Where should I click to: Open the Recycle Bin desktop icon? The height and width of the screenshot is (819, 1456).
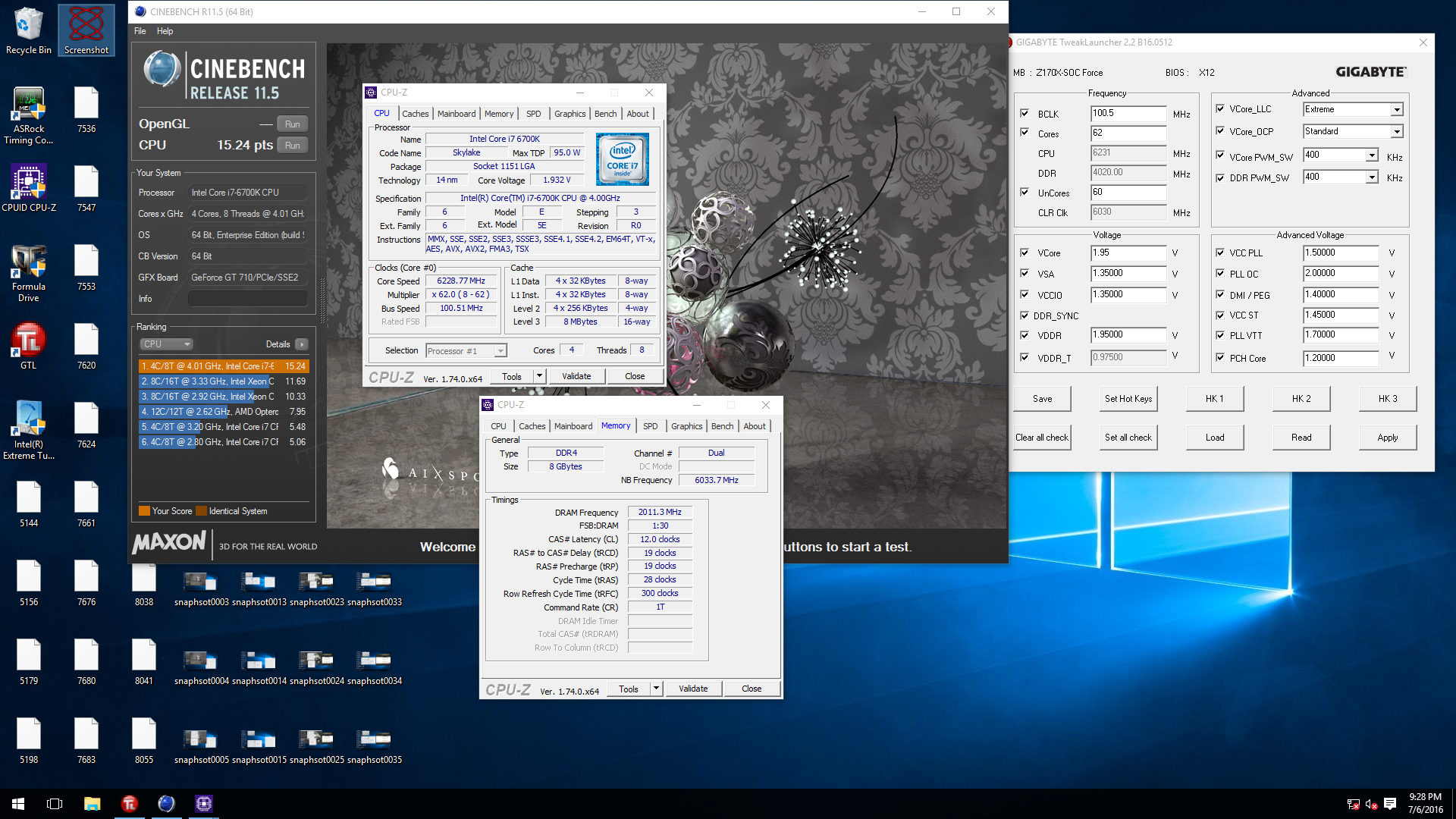tap(28, 30)
